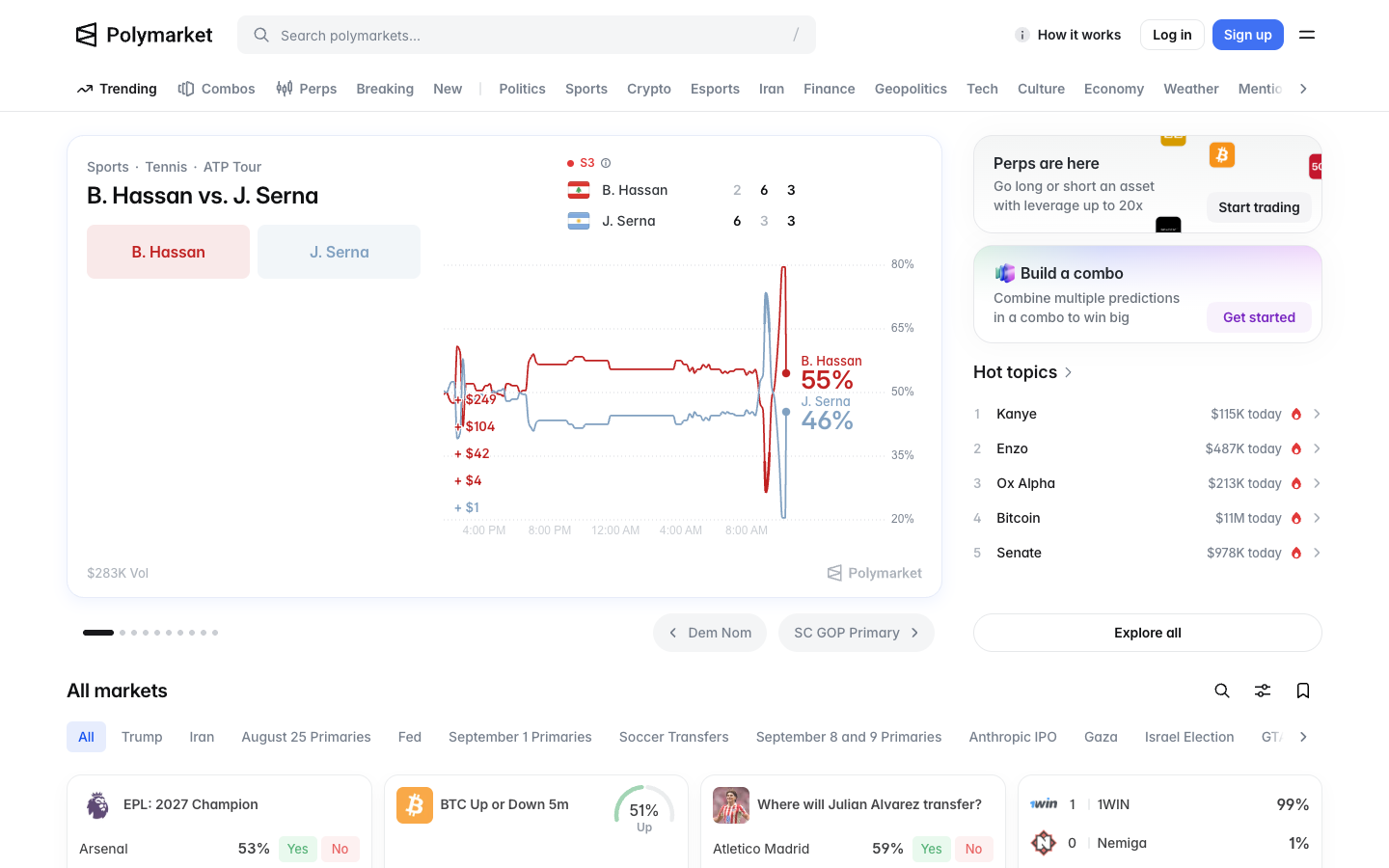This screenshot has height=868, width=1389.
Task: Click the Explore all button
Action: tap(1148, 633)
